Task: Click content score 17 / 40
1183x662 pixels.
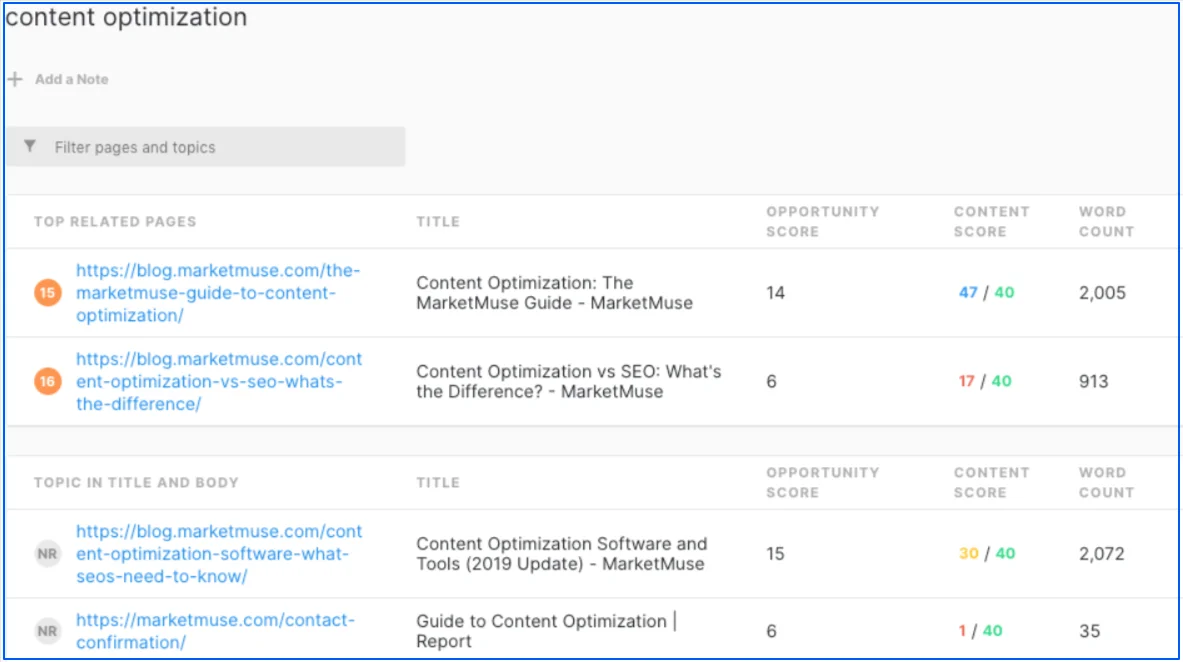Action: (985, 381)
